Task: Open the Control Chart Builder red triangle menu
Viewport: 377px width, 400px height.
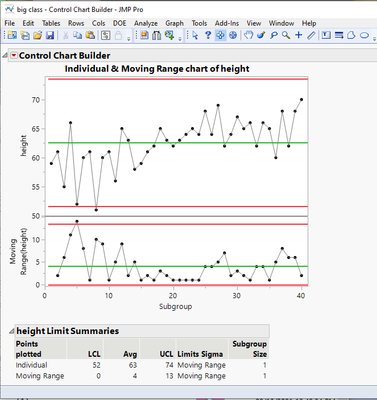Action: [13, 56]
